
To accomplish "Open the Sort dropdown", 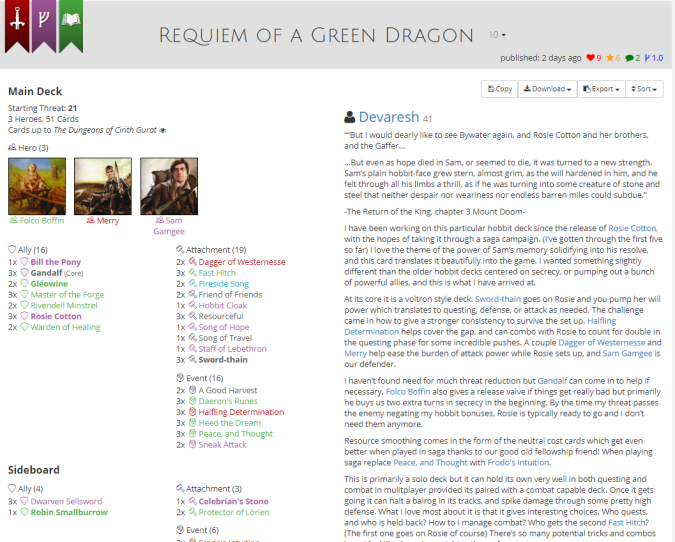I will pos(644,89).
